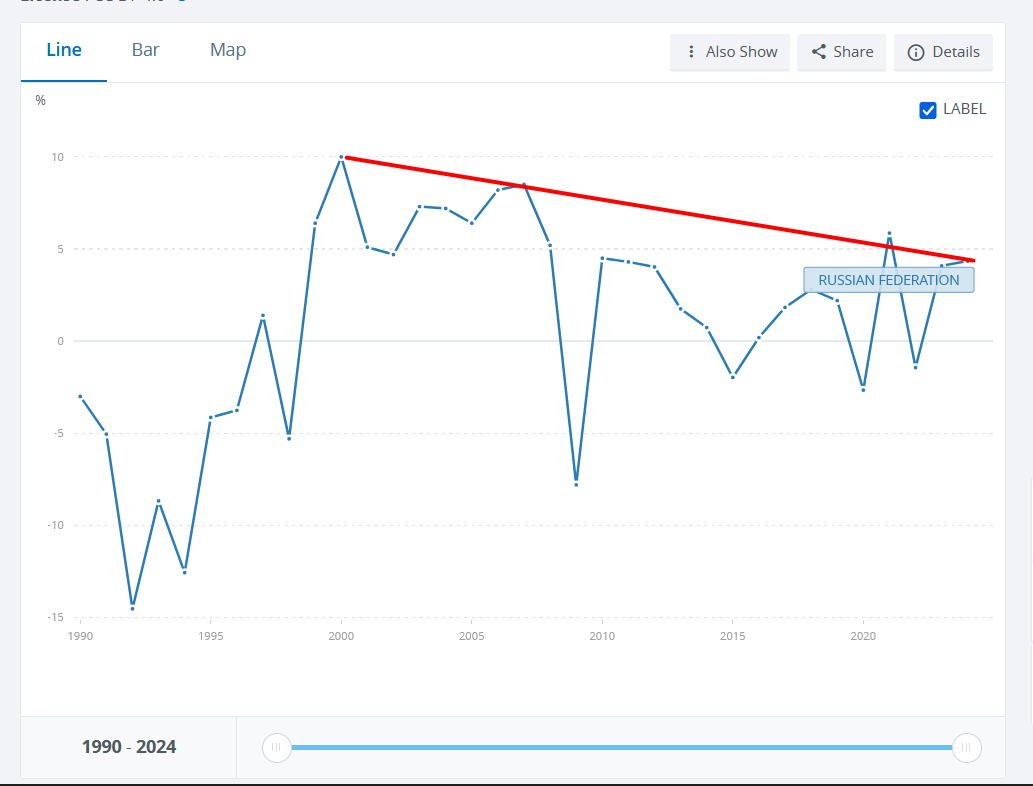Click the 1990 - 2024 year range text
The height and width of the screenshot is (786, 1033).
[129, 747]
